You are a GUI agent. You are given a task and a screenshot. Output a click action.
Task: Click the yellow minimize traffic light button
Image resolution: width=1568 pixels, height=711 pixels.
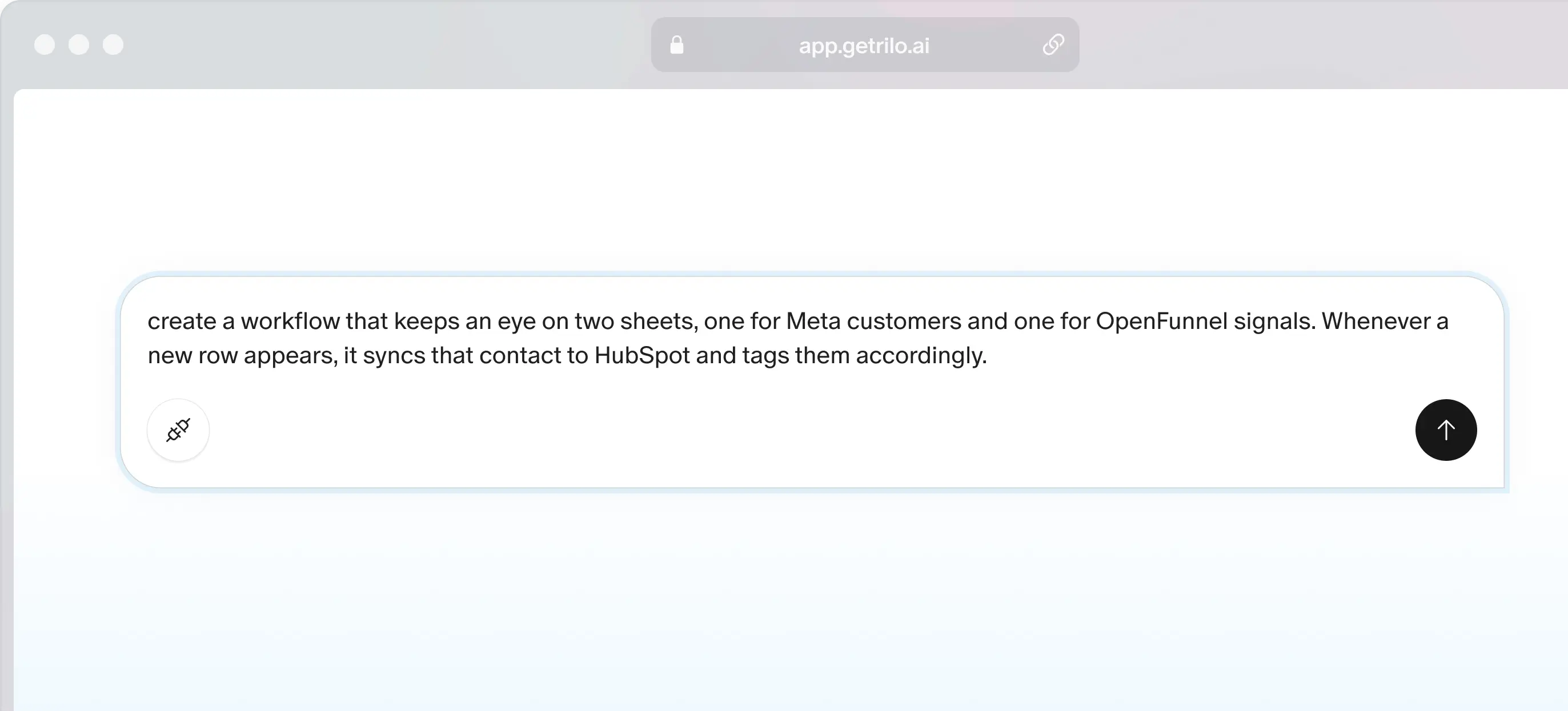click(x=79, y=45)
